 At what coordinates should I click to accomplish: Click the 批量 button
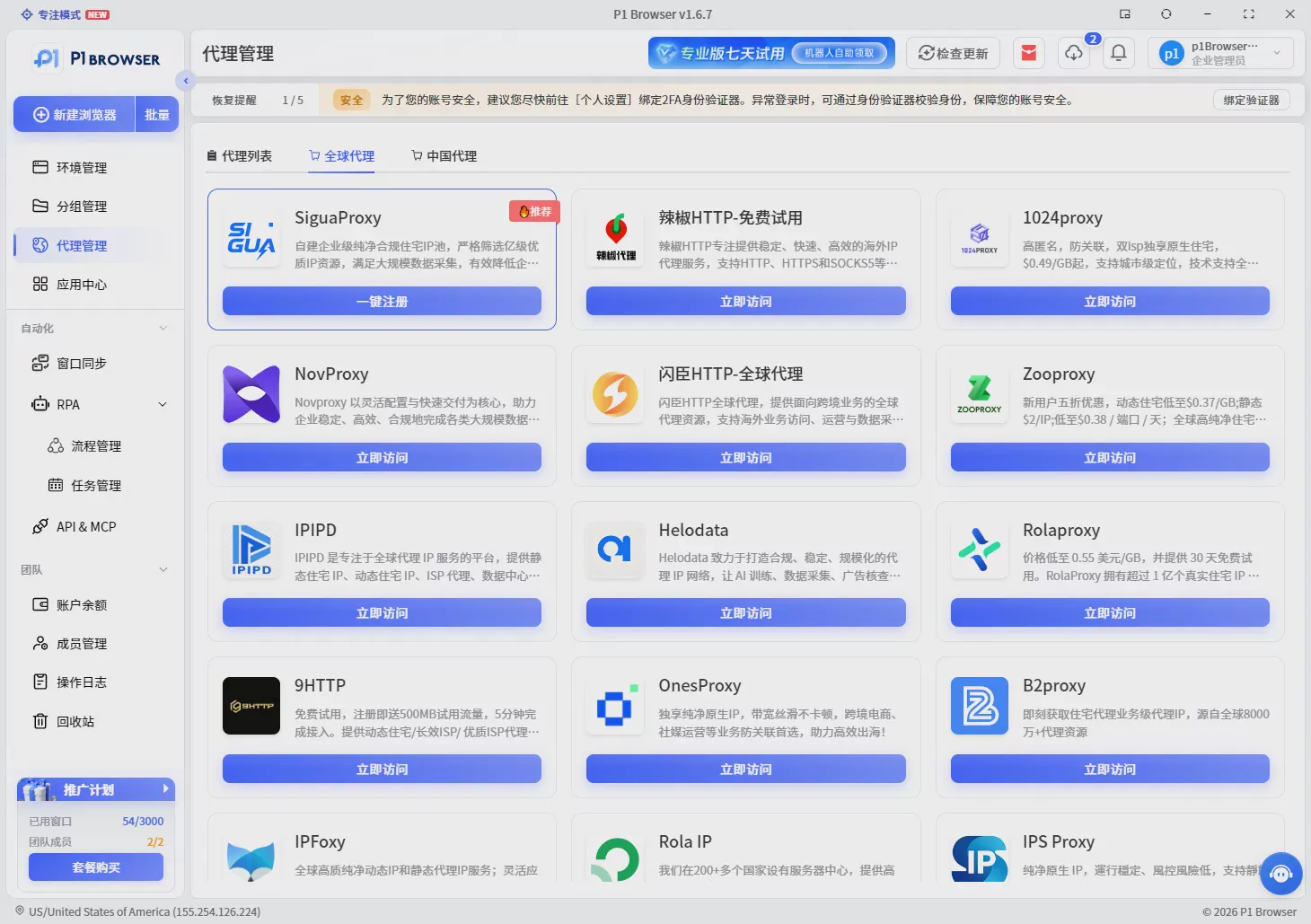(157, 115)
